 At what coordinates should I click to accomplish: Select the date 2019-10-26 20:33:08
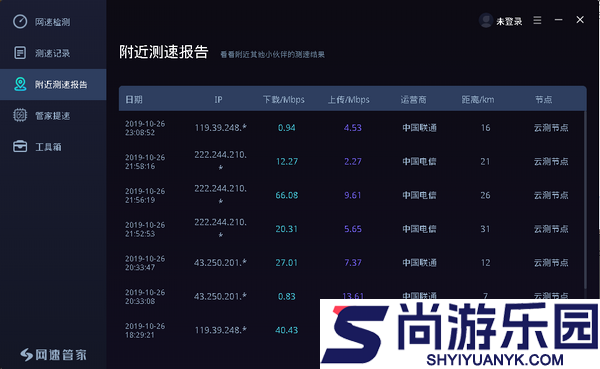pos(145,297)
